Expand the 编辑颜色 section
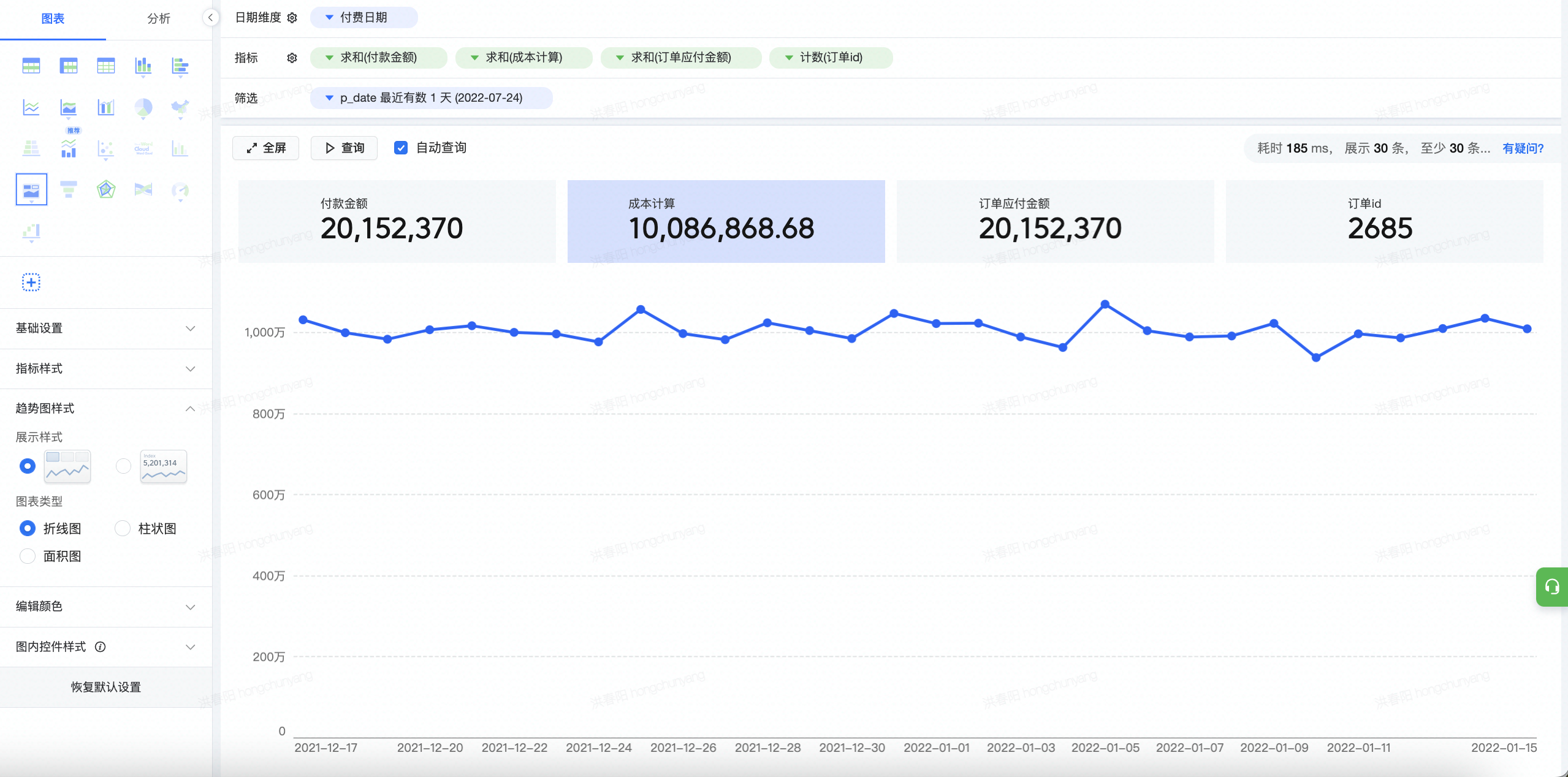This screenshot has width=1568, height=777. click(x=106, y=607)
